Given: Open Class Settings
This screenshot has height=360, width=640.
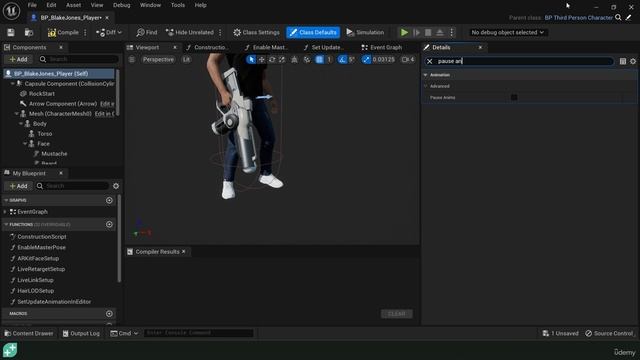Looking at the screenshot, I should pos(256,32).
